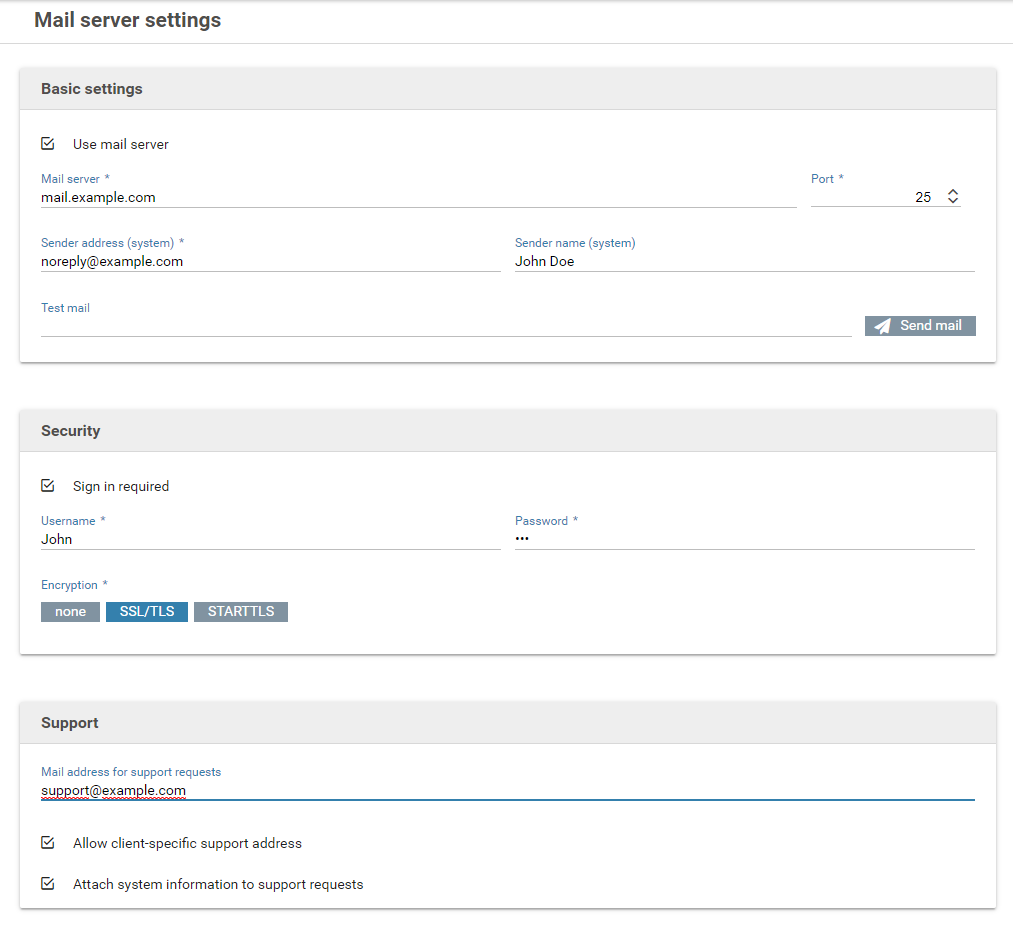Select SSL/TLS encryption option
Viewport: 1013px width, 925px height.
pyautogui.click(x=147, y=612)
